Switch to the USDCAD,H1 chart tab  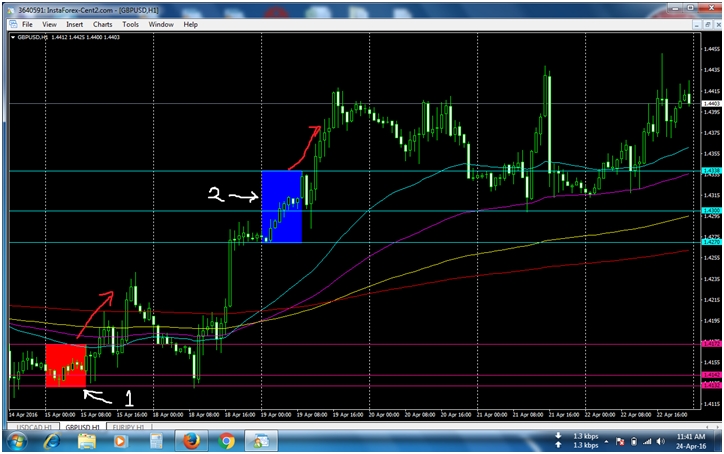click(35, 427)
